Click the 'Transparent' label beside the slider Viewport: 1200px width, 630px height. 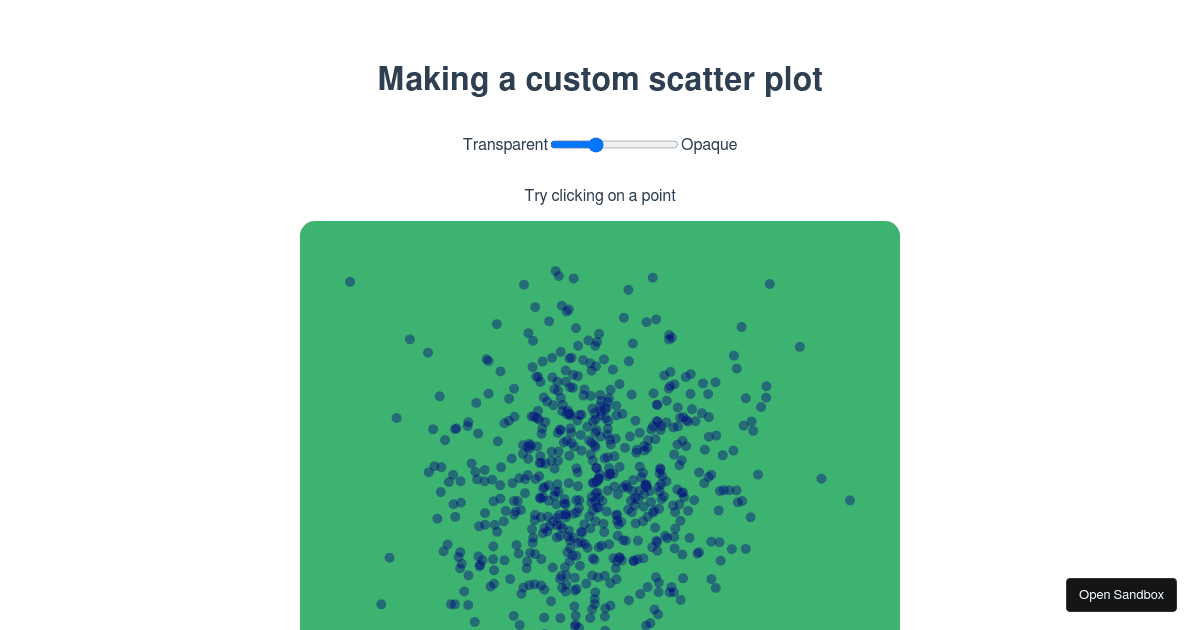(505, 145)
